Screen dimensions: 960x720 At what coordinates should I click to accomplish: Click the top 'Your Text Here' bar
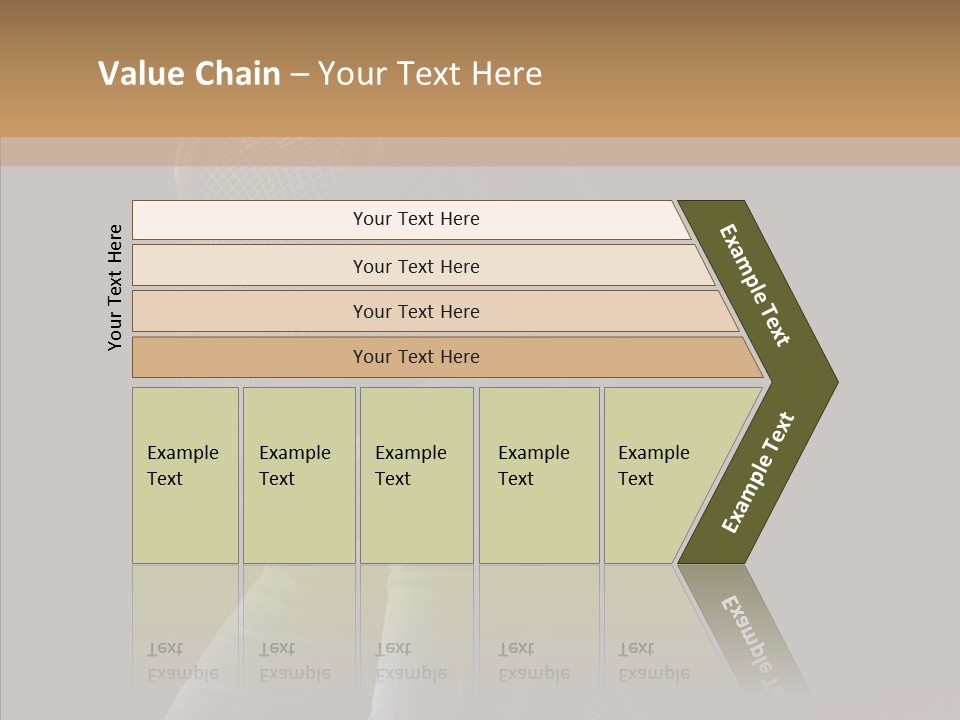(411, 220)
